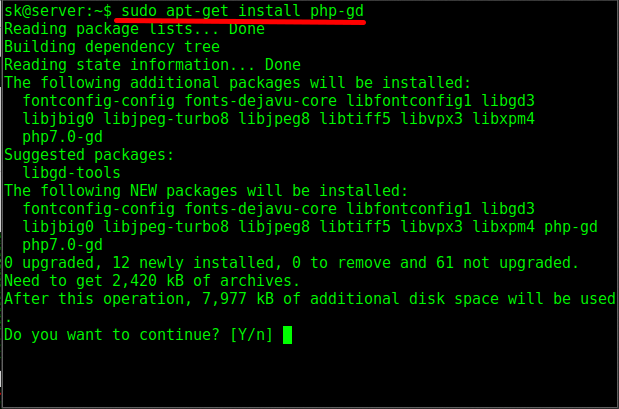Click php7.0-gd under the NEW packages list
The height and width of the screenshot is (409, 619).
62,245
